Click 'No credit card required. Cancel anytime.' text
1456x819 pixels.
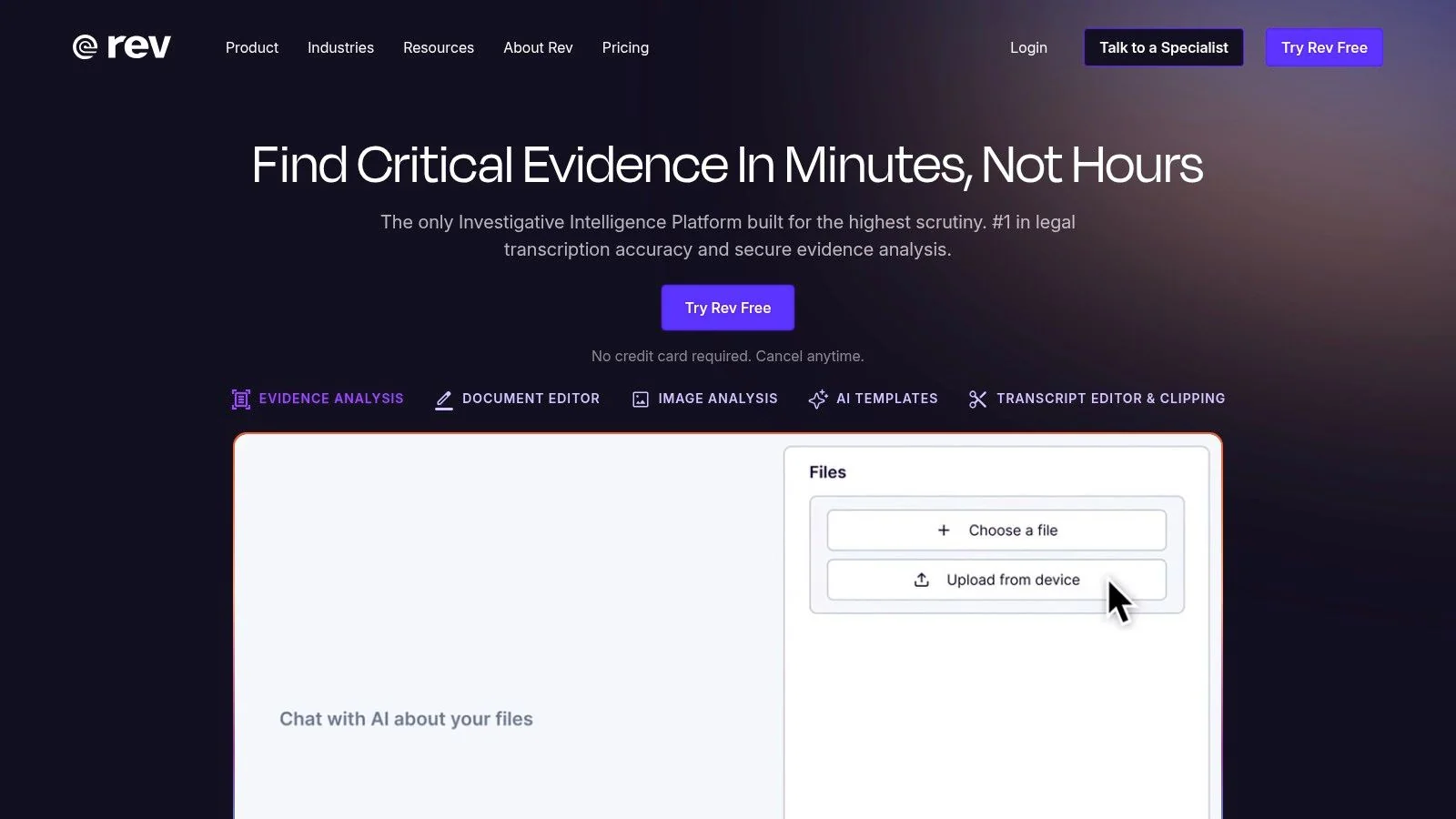pos(728,356)
